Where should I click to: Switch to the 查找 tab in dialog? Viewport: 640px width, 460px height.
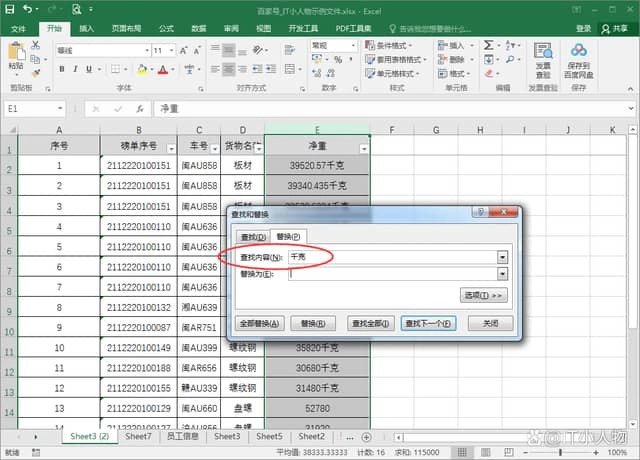252,236
